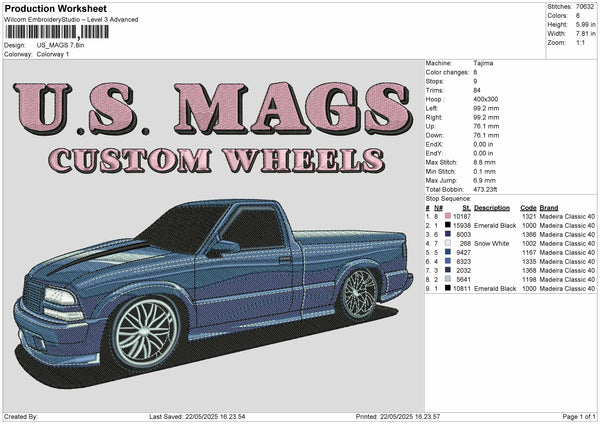This screenshot has height=424, width=600.
Task: Select the 'Snow White' description text
Action: click(x=491, y=243)
